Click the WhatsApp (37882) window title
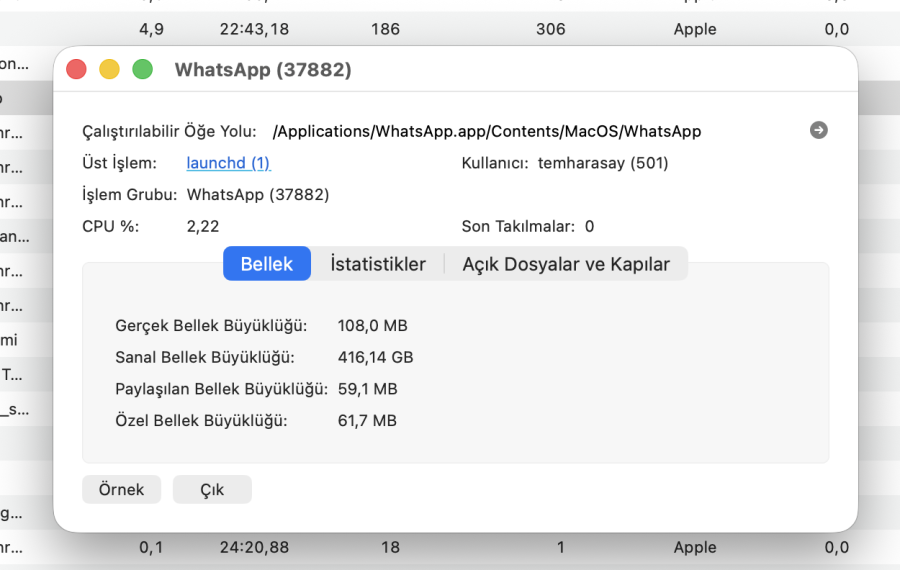Viewport: 900px width, 570px height. point(263,69)
